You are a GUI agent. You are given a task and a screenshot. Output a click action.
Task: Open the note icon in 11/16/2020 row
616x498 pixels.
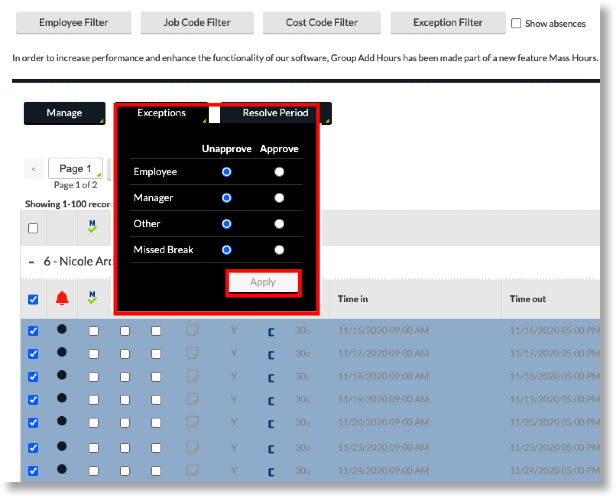click(192, 330)
